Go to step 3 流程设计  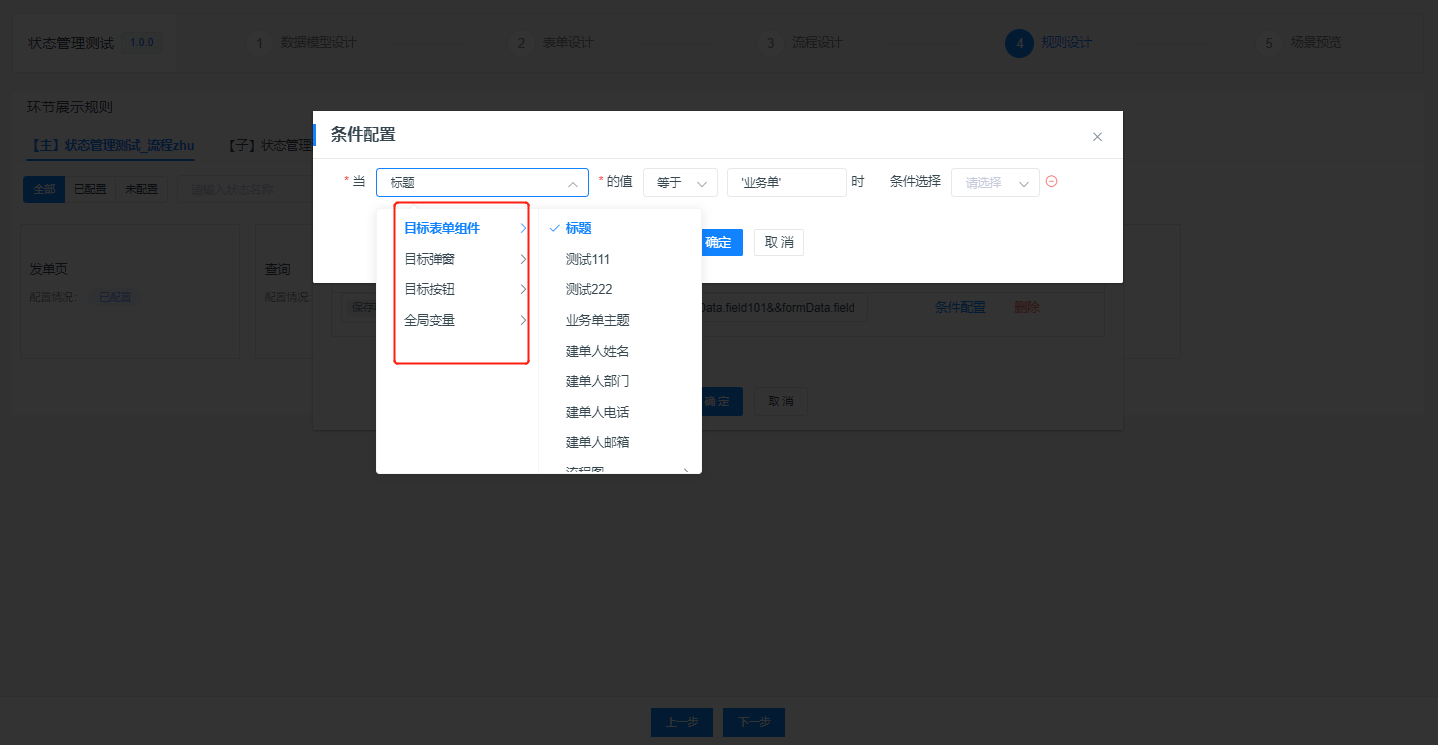[801, 43]
